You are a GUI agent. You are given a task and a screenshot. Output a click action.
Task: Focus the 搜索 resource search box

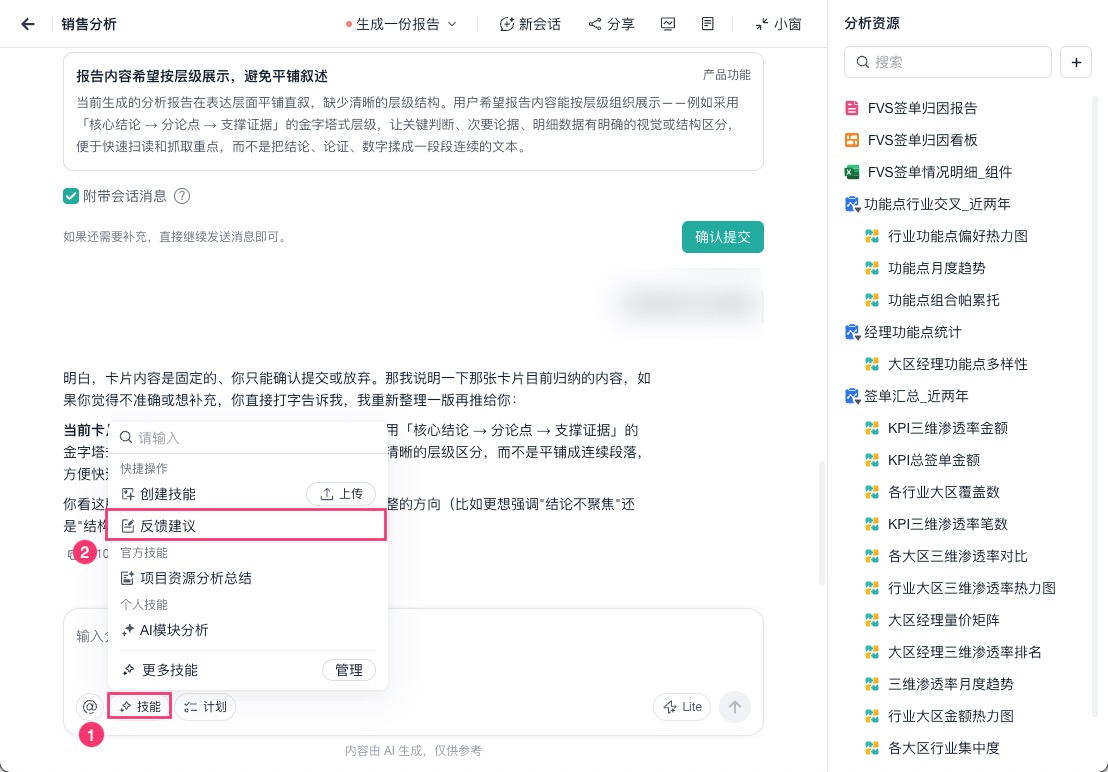pos(948,62)
